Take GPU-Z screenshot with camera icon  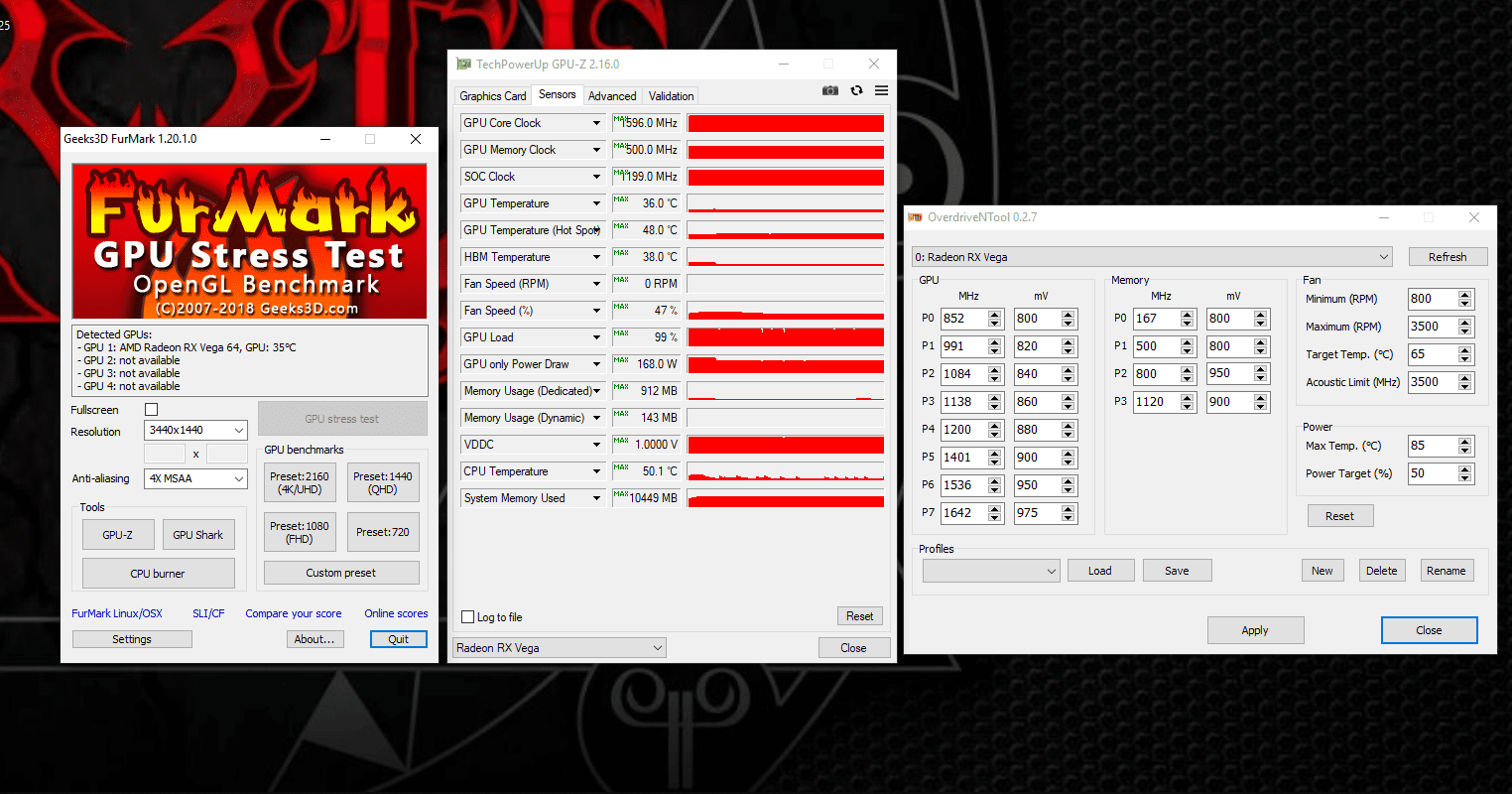830,90
